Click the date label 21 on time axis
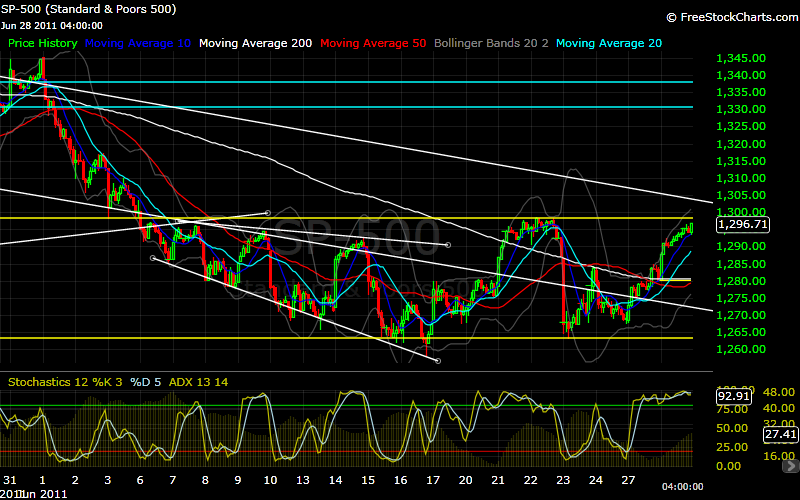This screenshot has height=500, width=800. tap(498, 480)
